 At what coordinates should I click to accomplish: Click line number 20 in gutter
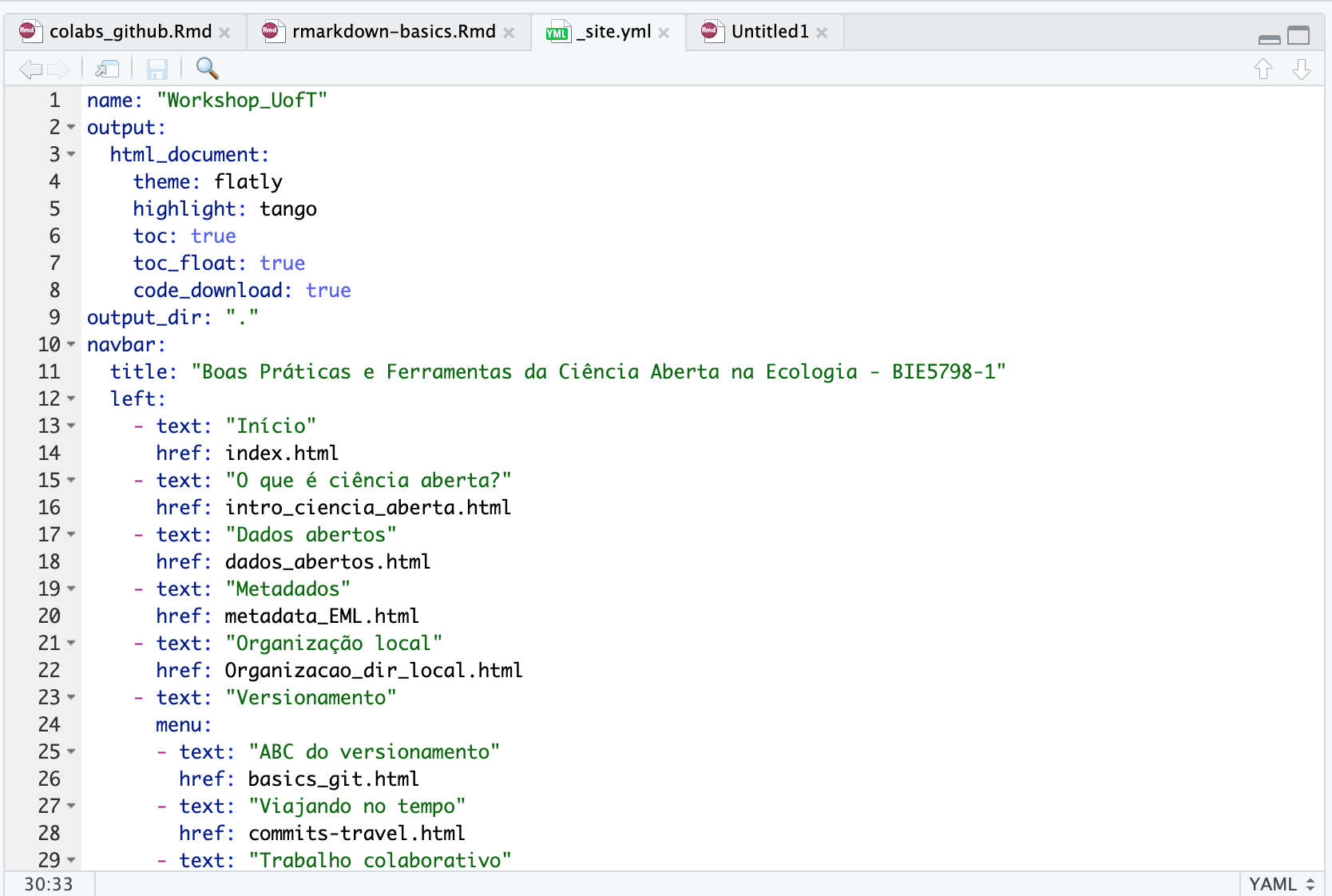click(x=50, y=616)
